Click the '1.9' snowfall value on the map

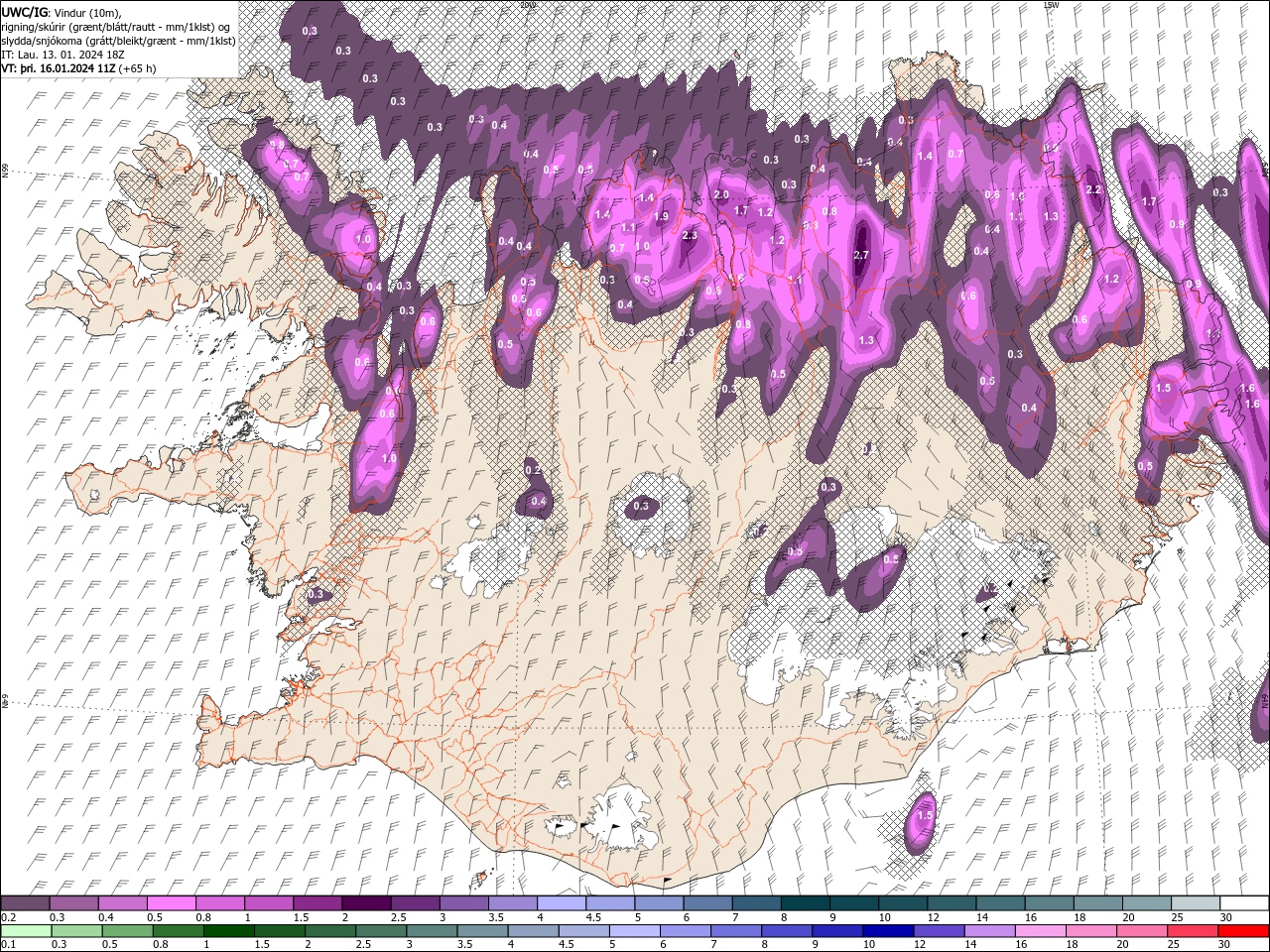tap(662, 216)
